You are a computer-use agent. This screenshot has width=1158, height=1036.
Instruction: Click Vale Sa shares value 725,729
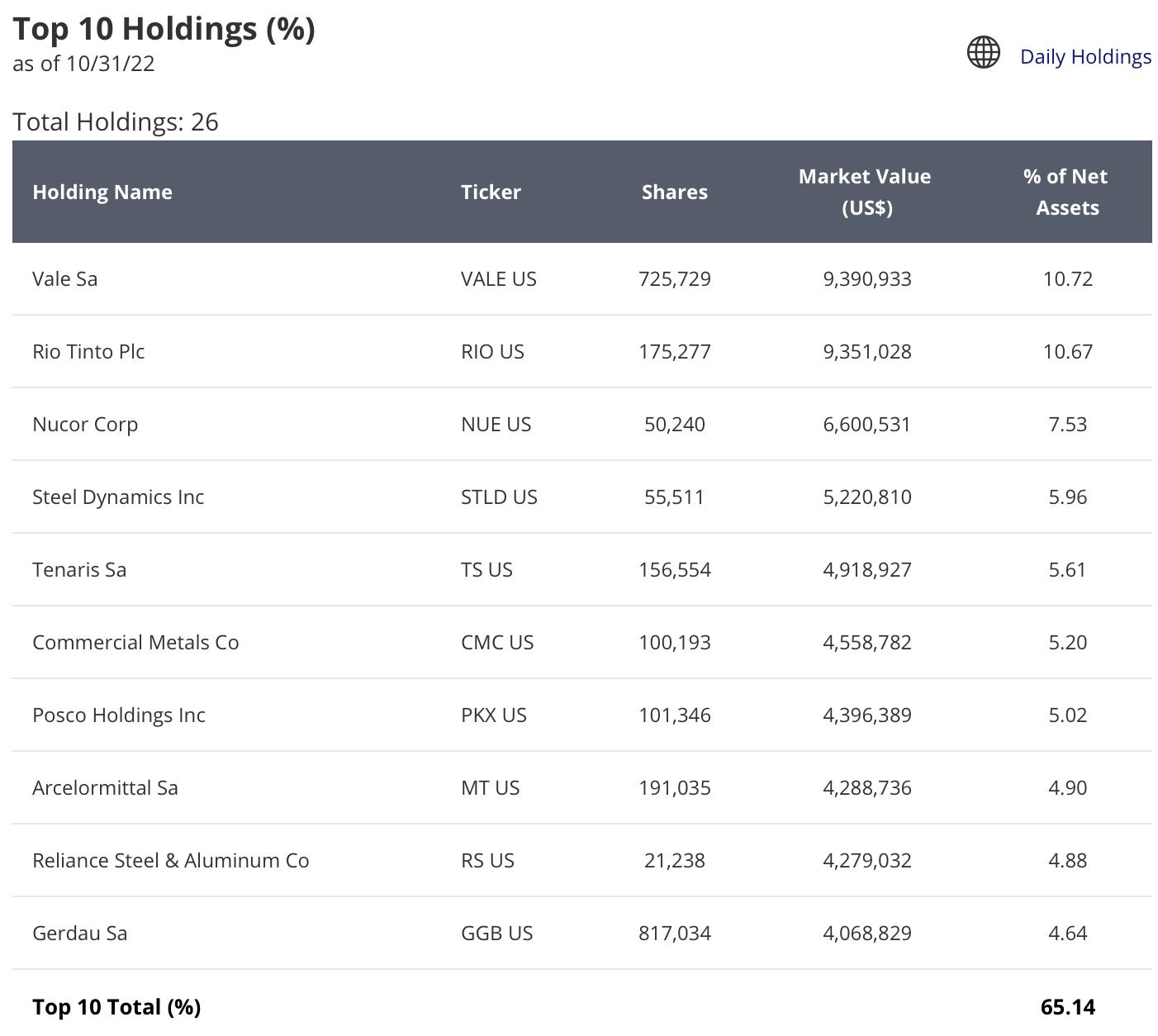tap(675, 278)
